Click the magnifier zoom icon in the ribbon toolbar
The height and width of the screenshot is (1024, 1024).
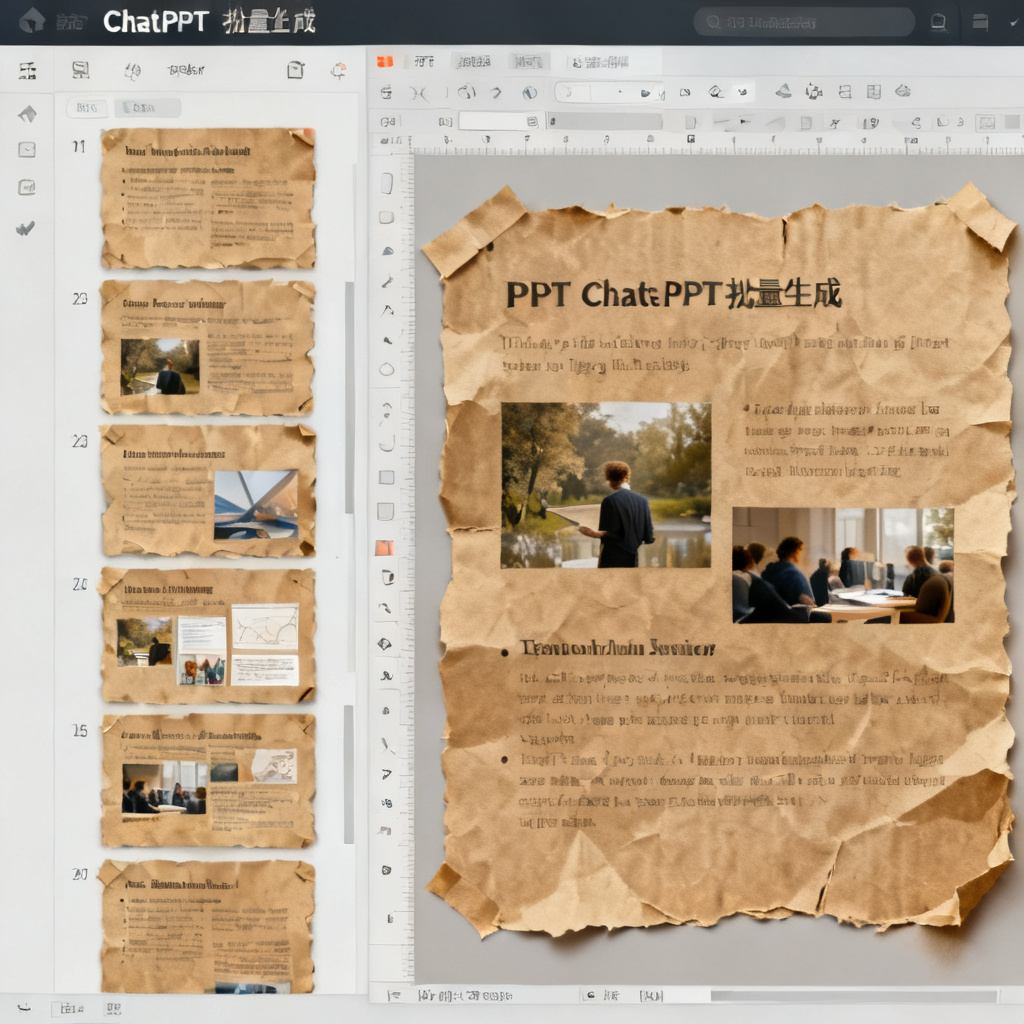pyautogui.click(x=716, y=92)
